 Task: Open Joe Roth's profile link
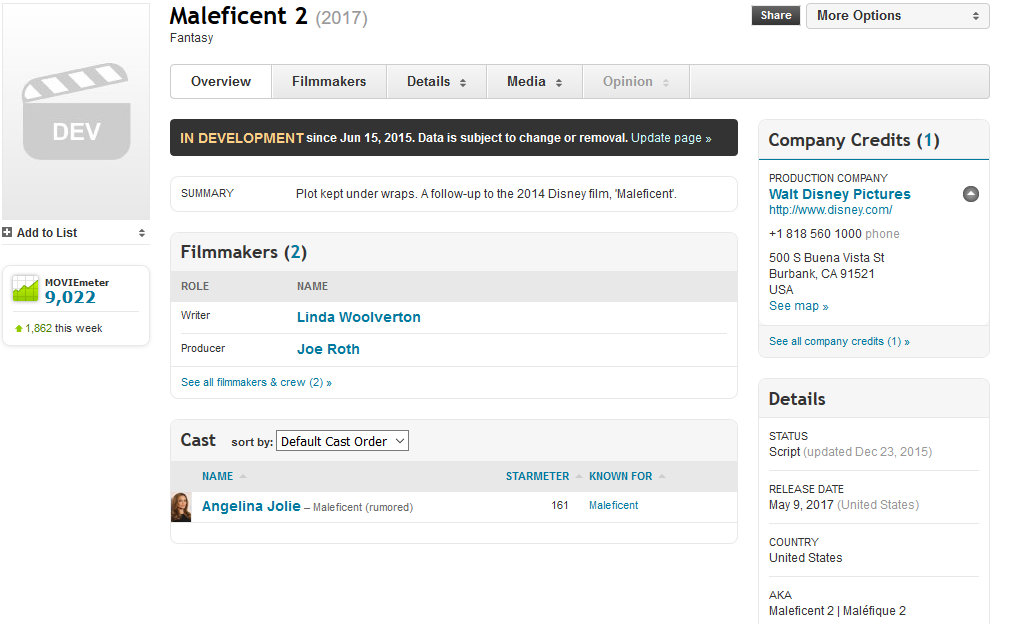pyautogui.click(x=328, y=349)
